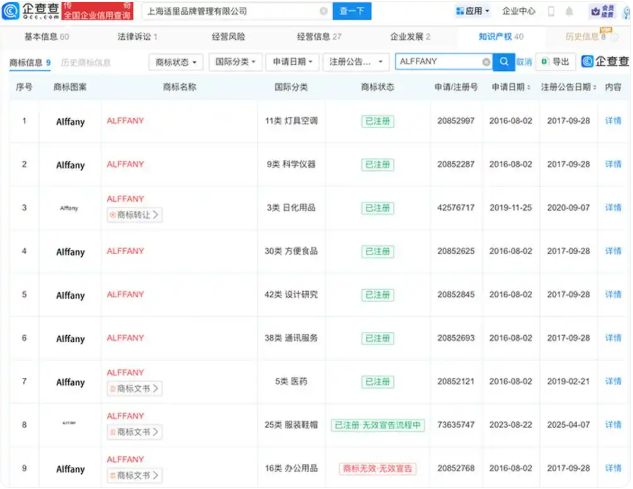The height and width of the screenshot is (489, 633).
Task: Select the 商标信息 sub-tab
Action: [x=30, y=63]
